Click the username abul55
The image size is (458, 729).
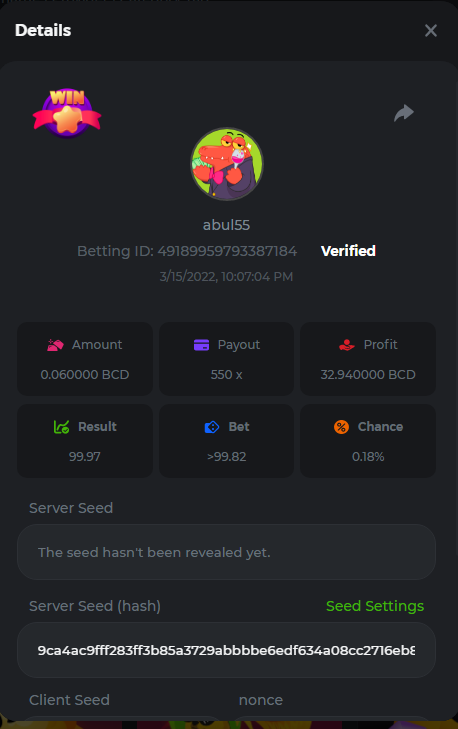click(226, 225)
